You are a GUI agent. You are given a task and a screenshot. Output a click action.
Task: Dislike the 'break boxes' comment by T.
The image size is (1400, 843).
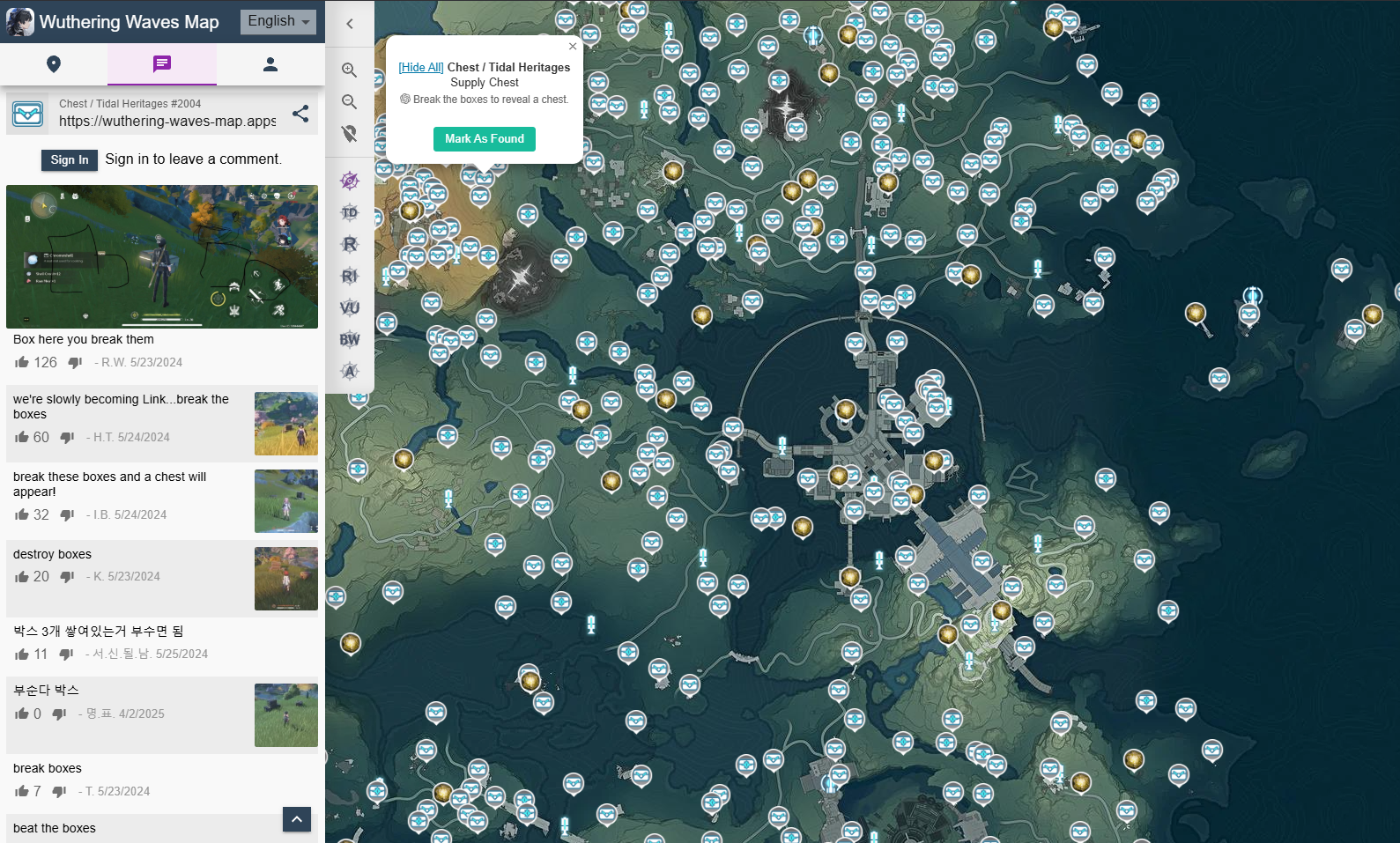[x=59, y=791]
